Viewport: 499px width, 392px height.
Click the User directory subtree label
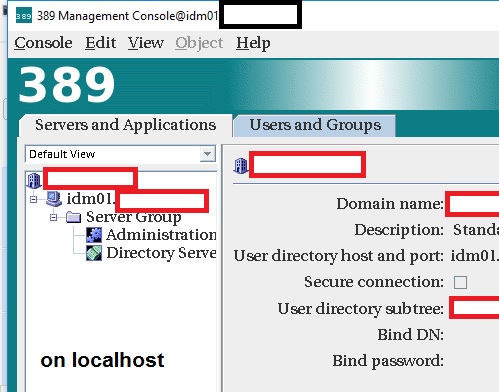coord(361,309)
